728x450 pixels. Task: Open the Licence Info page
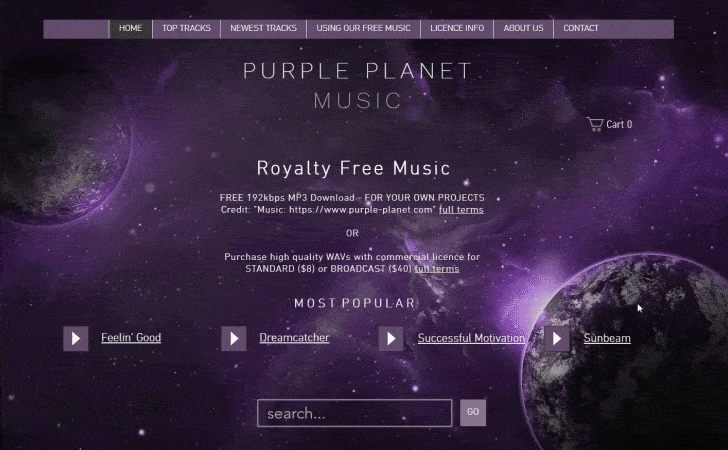(457, 29)
